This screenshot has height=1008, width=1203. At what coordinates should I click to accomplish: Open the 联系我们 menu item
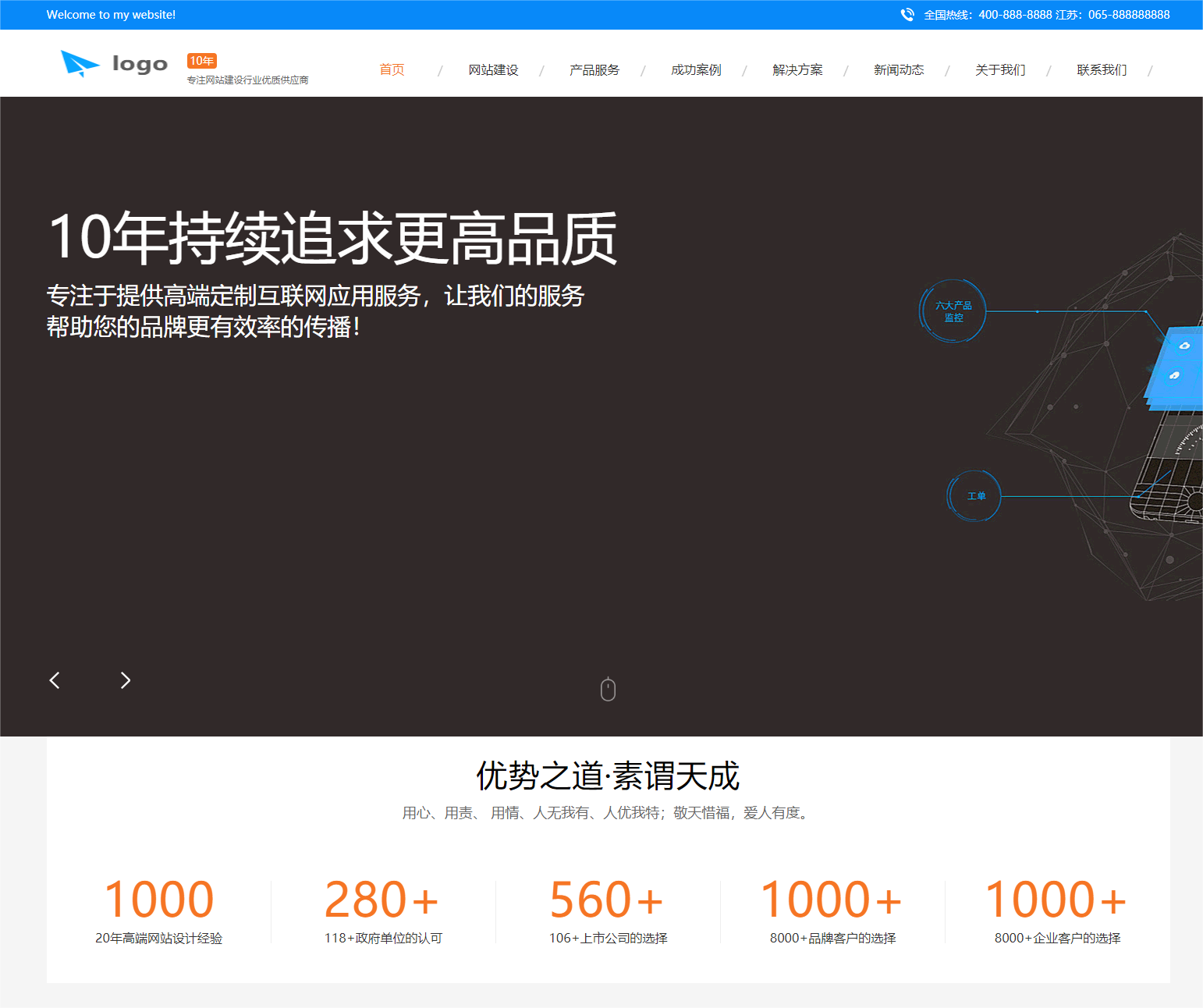click(1102, 70)
